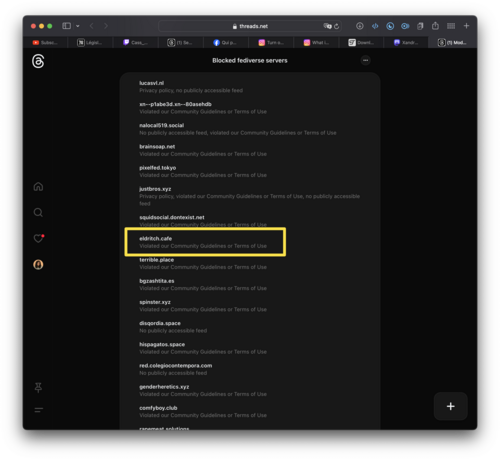This screenshot has height=460, width=500.
Task: Open the Share button in Safari
Action: [x=435, y=26]
